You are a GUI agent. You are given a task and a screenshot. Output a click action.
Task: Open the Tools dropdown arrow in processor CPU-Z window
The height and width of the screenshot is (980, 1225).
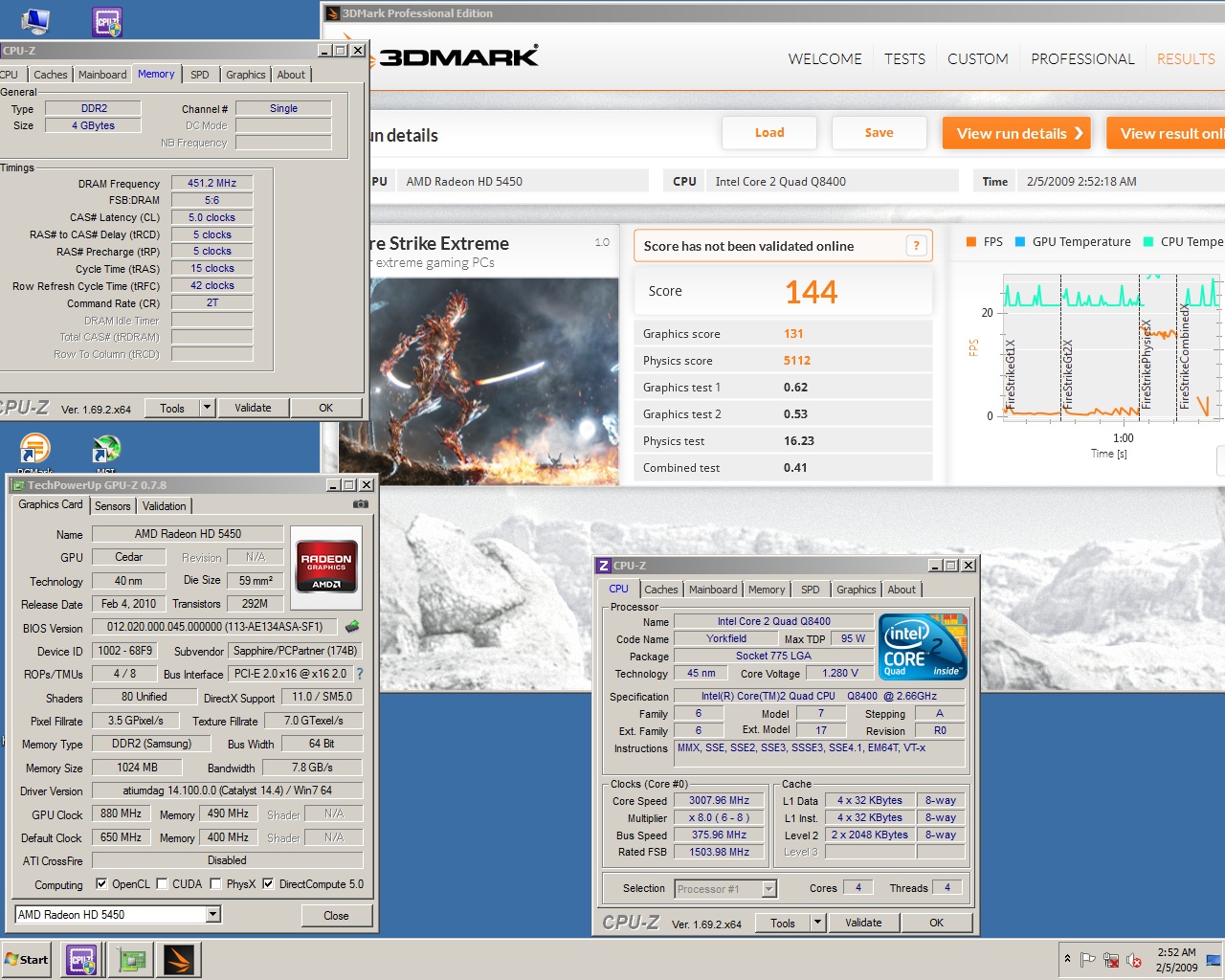coord(817,923)
